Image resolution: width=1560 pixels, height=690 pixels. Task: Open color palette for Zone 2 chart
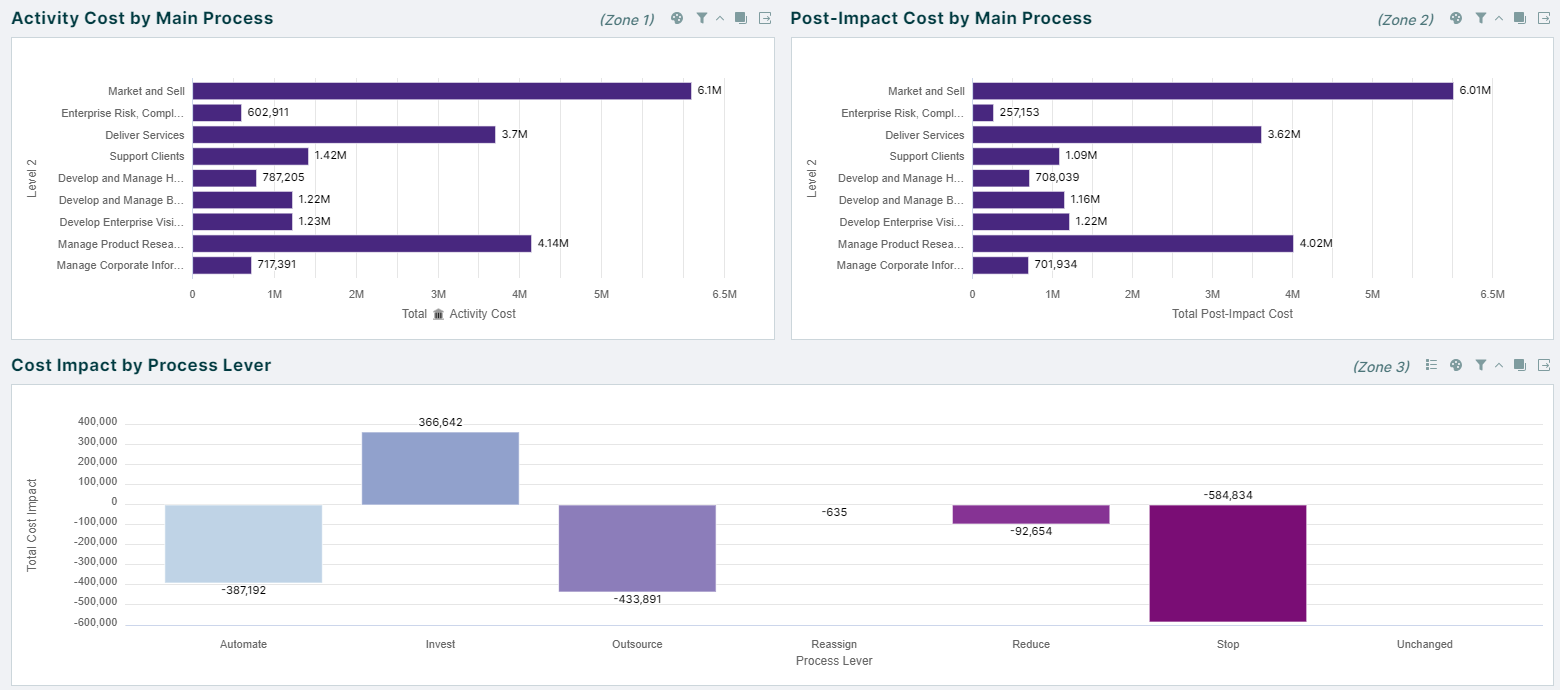[1456, 18]
